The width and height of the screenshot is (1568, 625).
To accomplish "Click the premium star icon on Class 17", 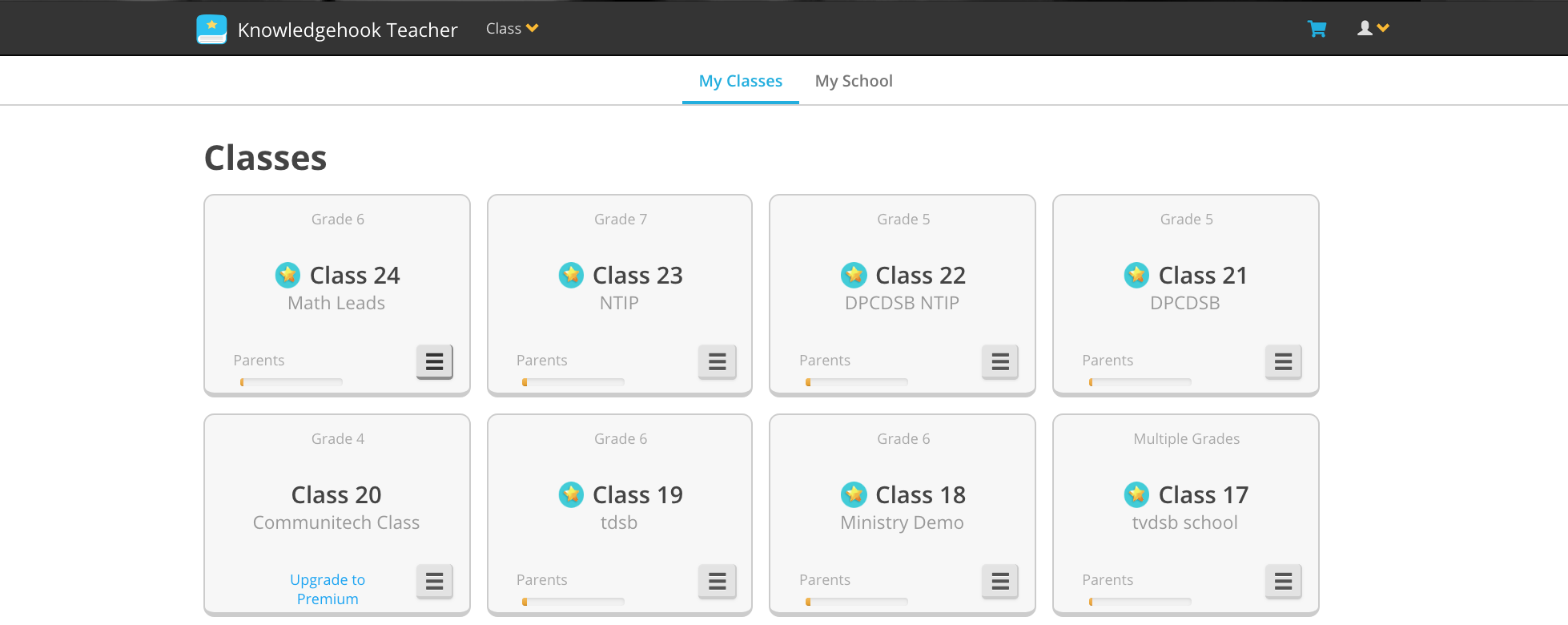I will 1136,494.
